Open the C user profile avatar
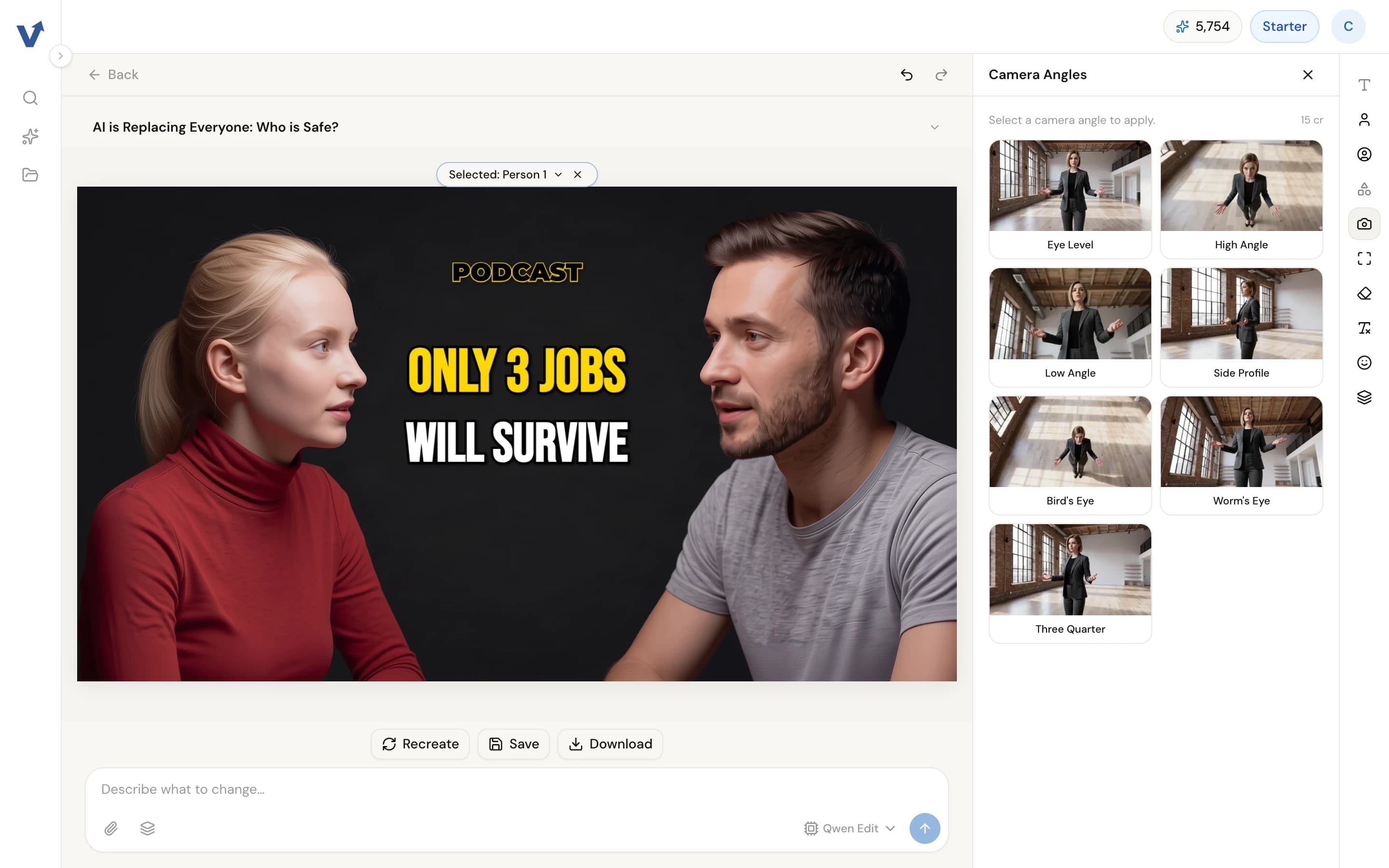Screen dimensions: 1389x868 [x=1348, y=27]
